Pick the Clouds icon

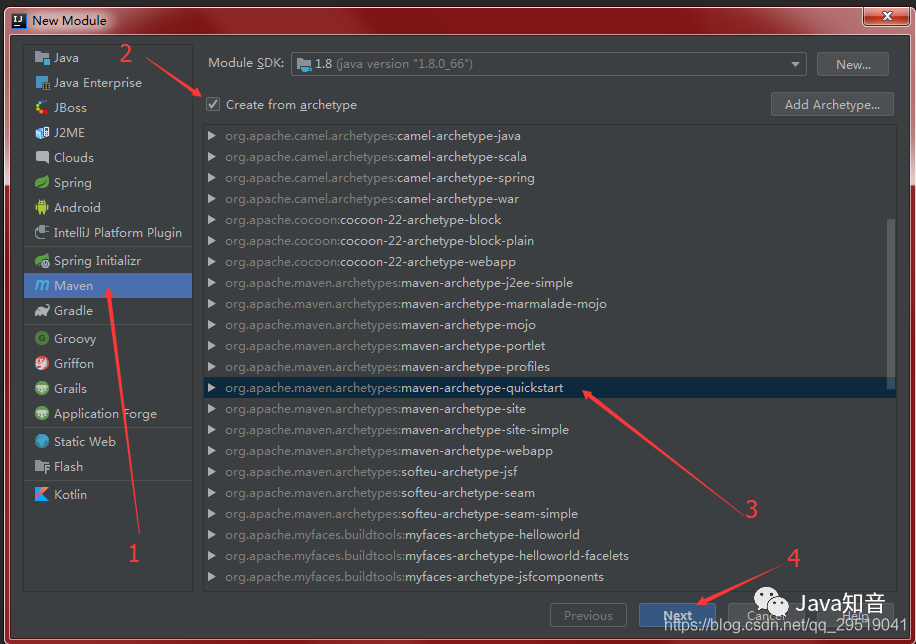tap(42, 157)
